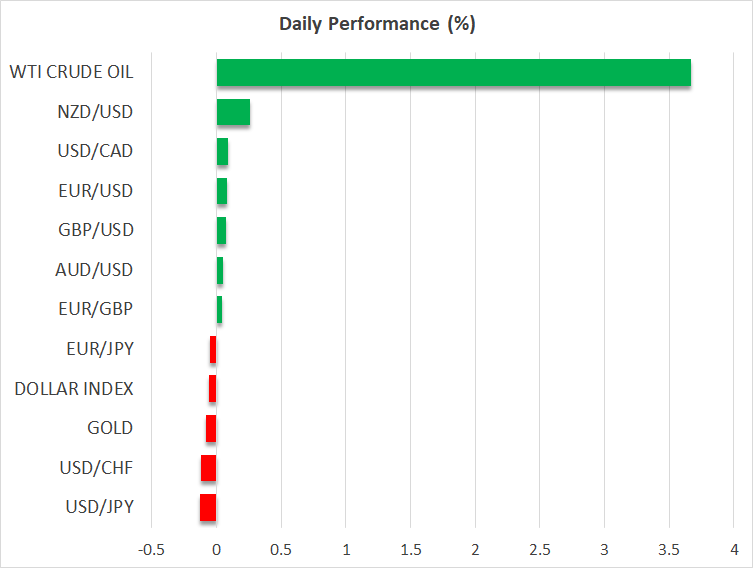Select the USD/CAD bar
Image resolution: width=753 pixels, height=568 pixels.
tap(222, 151)
